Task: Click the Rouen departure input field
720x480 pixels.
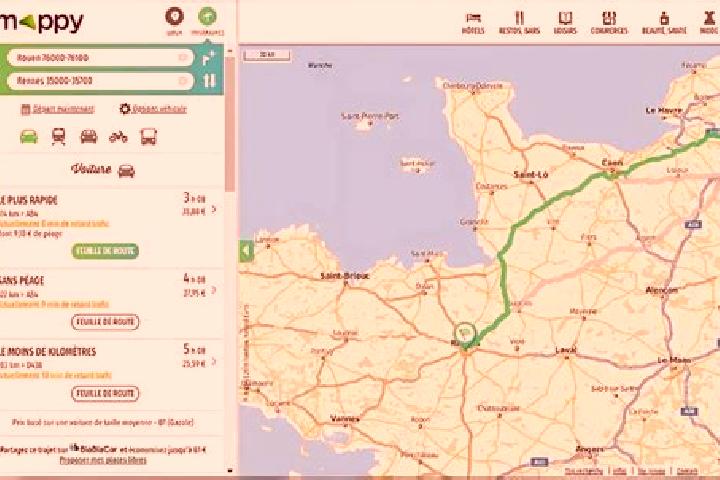Action: pos(100,58)
